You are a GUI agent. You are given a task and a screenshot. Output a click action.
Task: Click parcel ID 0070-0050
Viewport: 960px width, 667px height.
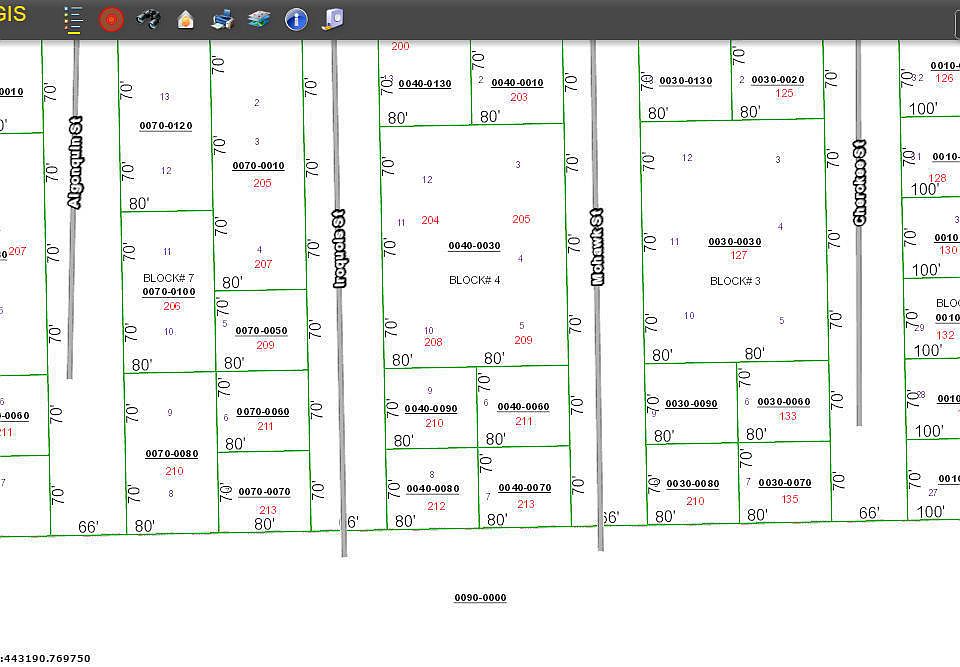tap(261, 331)
